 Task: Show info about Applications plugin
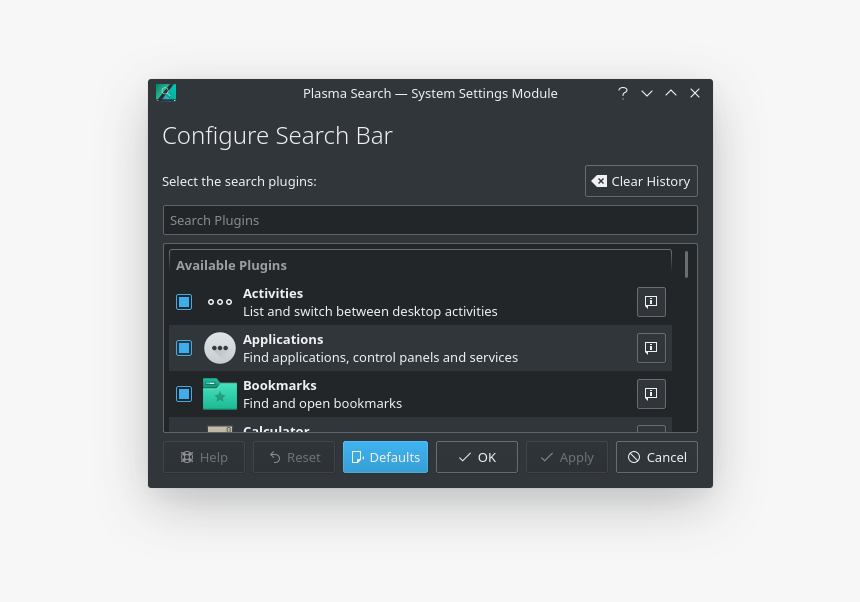pos(651,348)
